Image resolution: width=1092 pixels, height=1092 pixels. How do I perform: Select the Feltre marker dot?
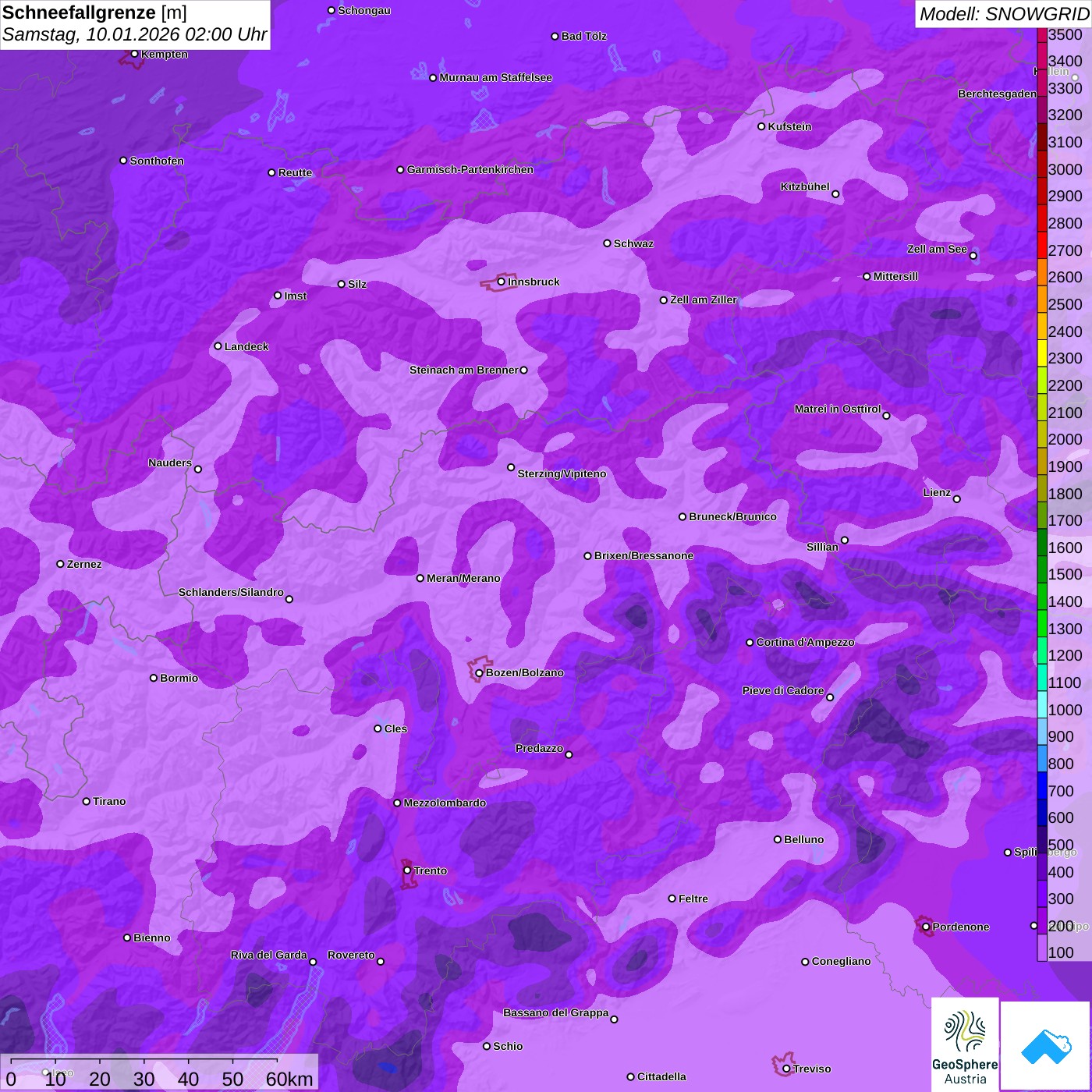point(672,899)
